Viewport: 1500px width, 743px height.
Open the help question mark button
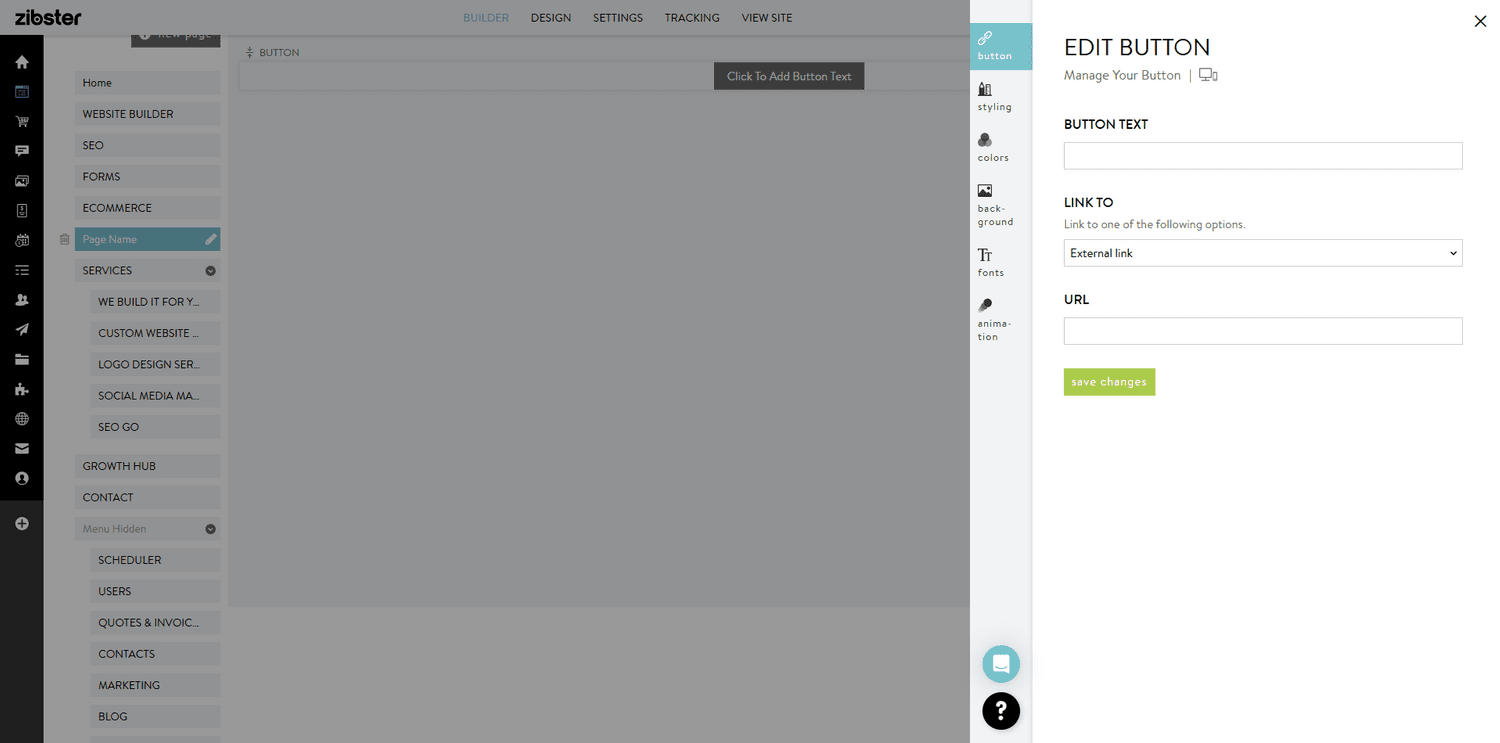tap(1001, 711)
